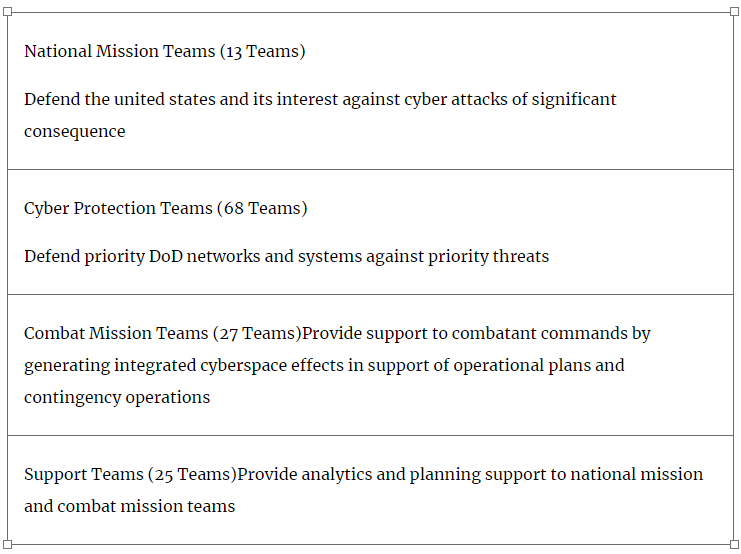
Task: Click the word 'consequence' in first row
Action: tap(75, 131)
